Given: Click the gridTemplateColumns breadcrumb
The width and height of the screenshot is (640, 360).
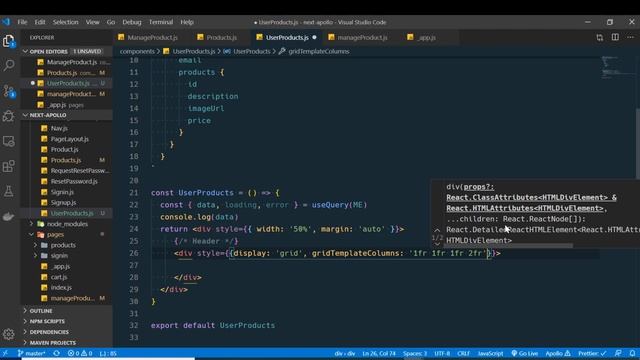Looking at the screenshot, I should pyautogui.click(x=318, y=51).
